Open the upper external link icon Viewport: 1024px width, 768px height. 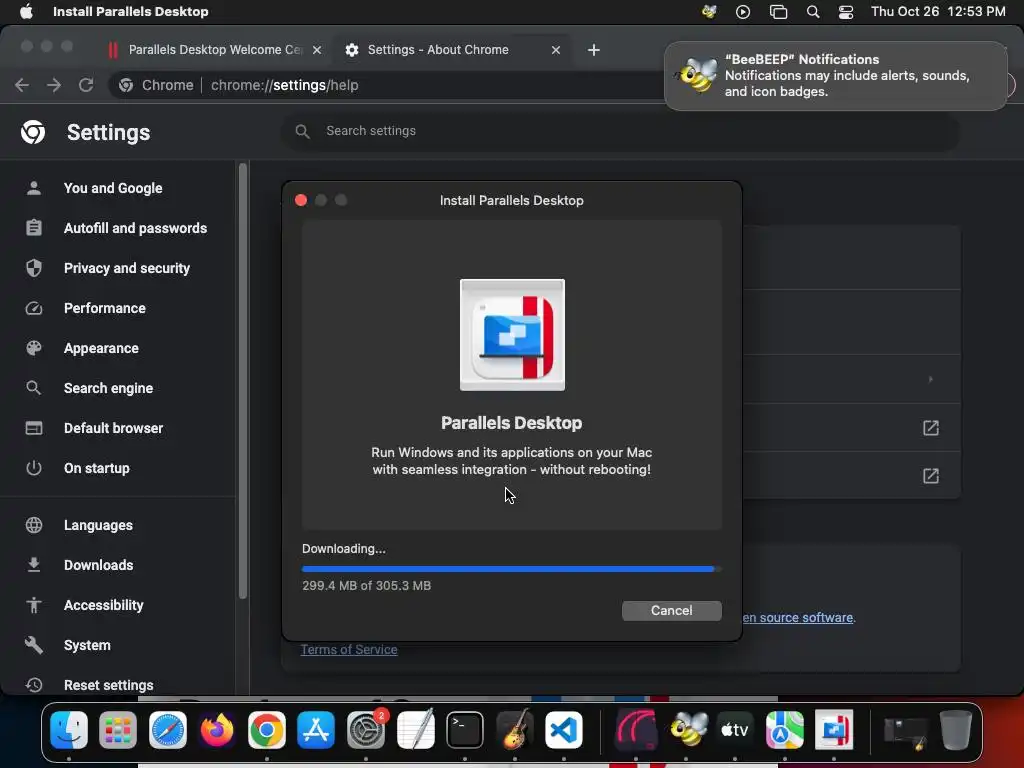click(931, 428)
